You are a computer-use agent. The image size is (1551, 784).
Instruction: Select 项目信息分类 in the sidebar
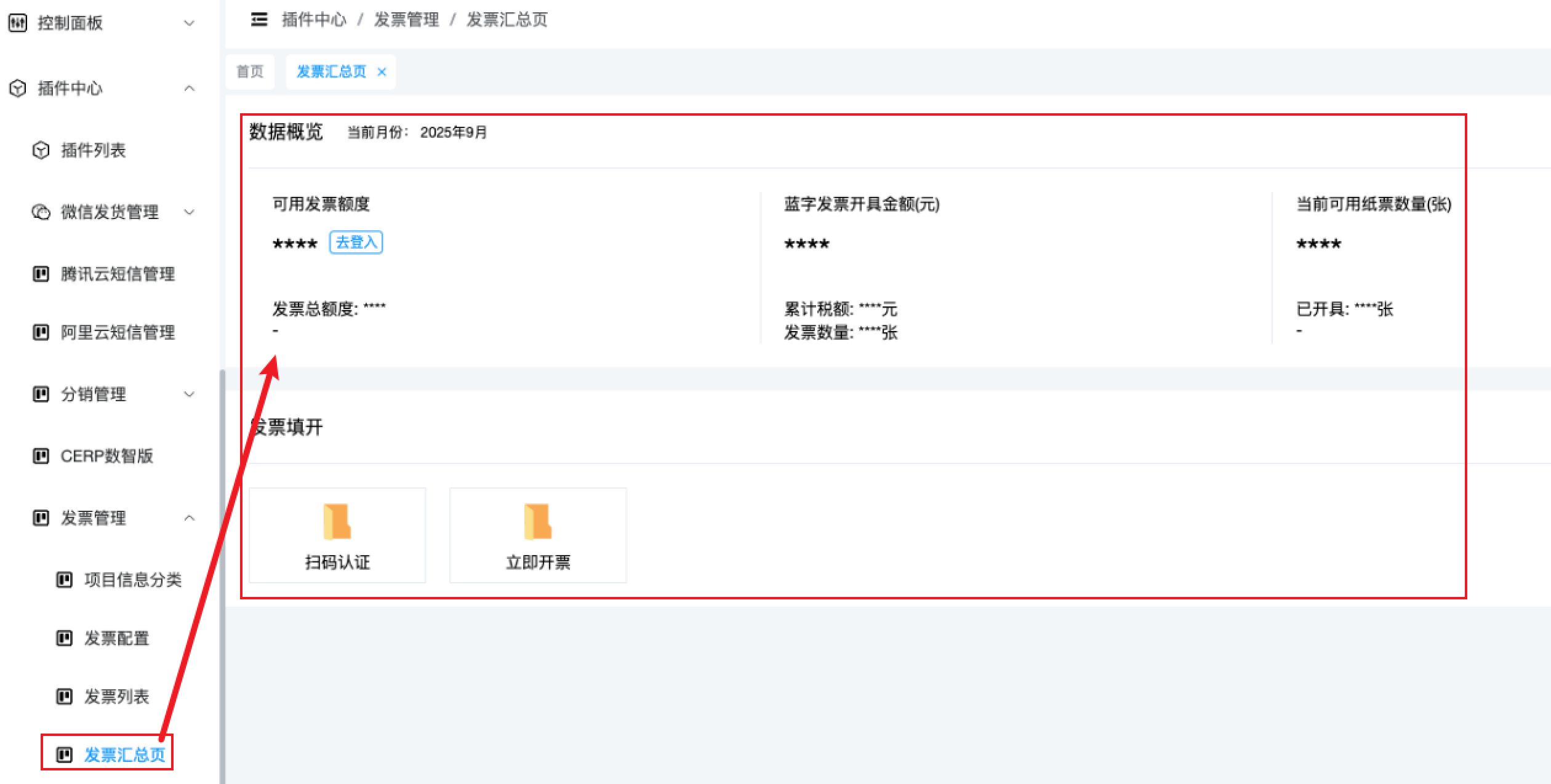coord(132,580)
